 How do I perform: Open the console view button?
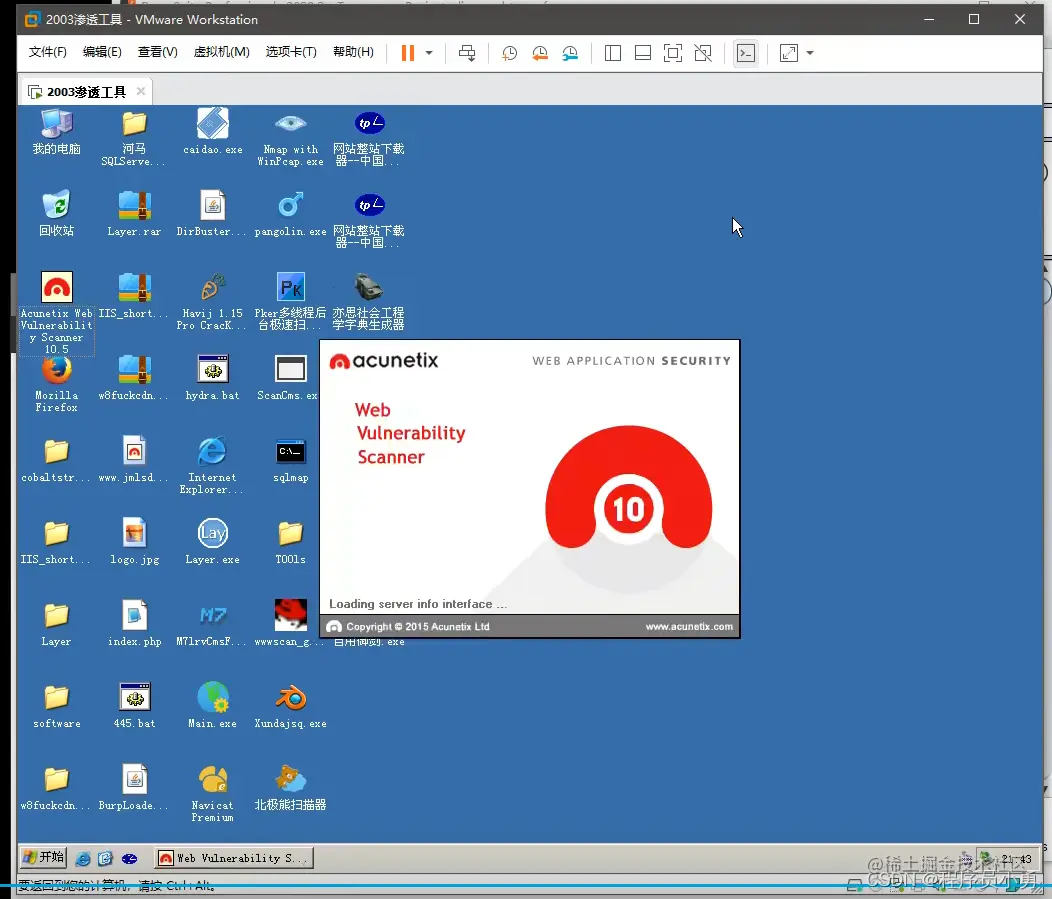pyautogui.click(x=745, y=53)
